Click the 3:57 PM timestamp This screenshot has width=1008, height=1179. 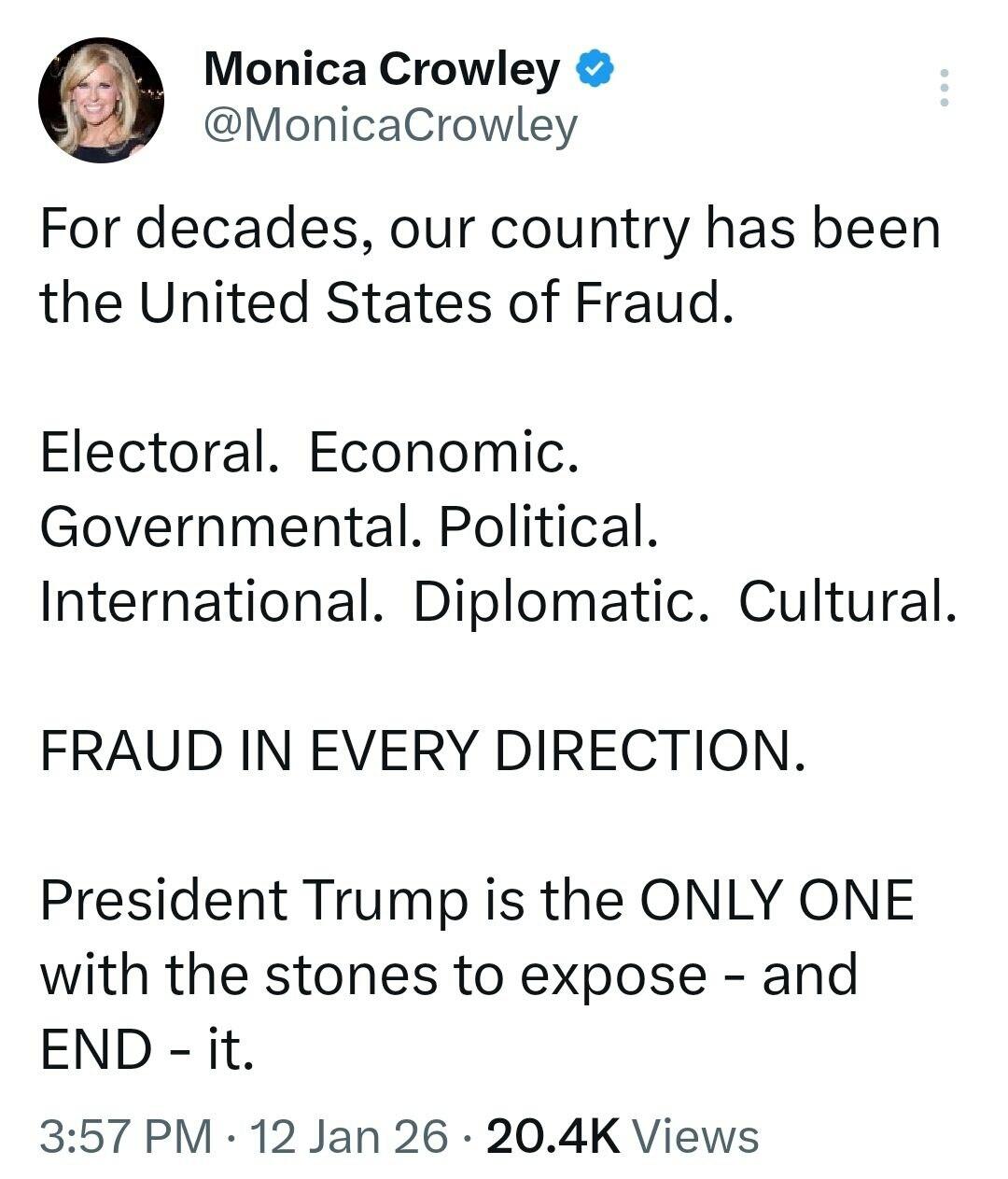click(x=126, y=1136)
